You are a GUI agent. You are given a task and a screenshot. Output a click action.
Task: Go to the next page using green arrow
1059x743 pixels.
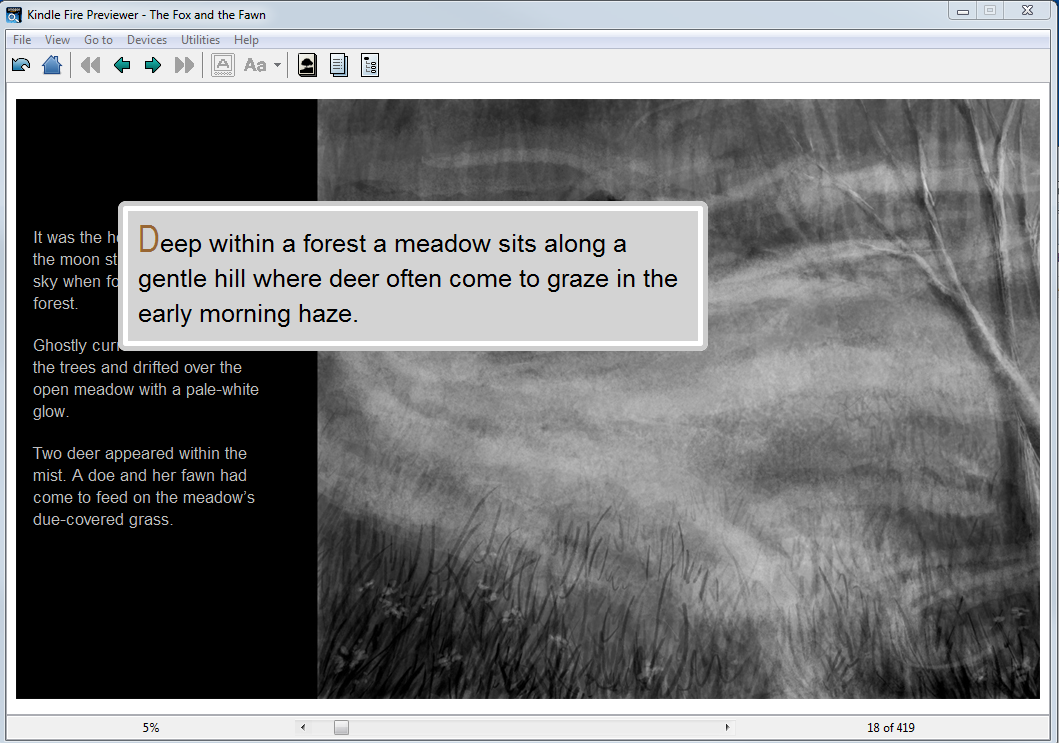pyautogui.click(x=152, y=64)
